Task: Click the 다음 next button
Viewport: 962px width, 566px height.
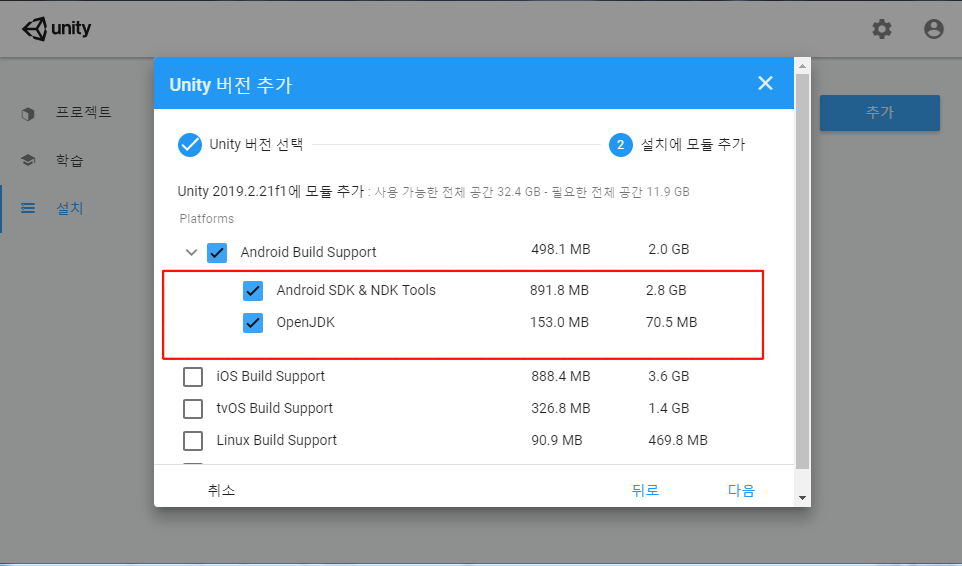Action: coord(741,490)
